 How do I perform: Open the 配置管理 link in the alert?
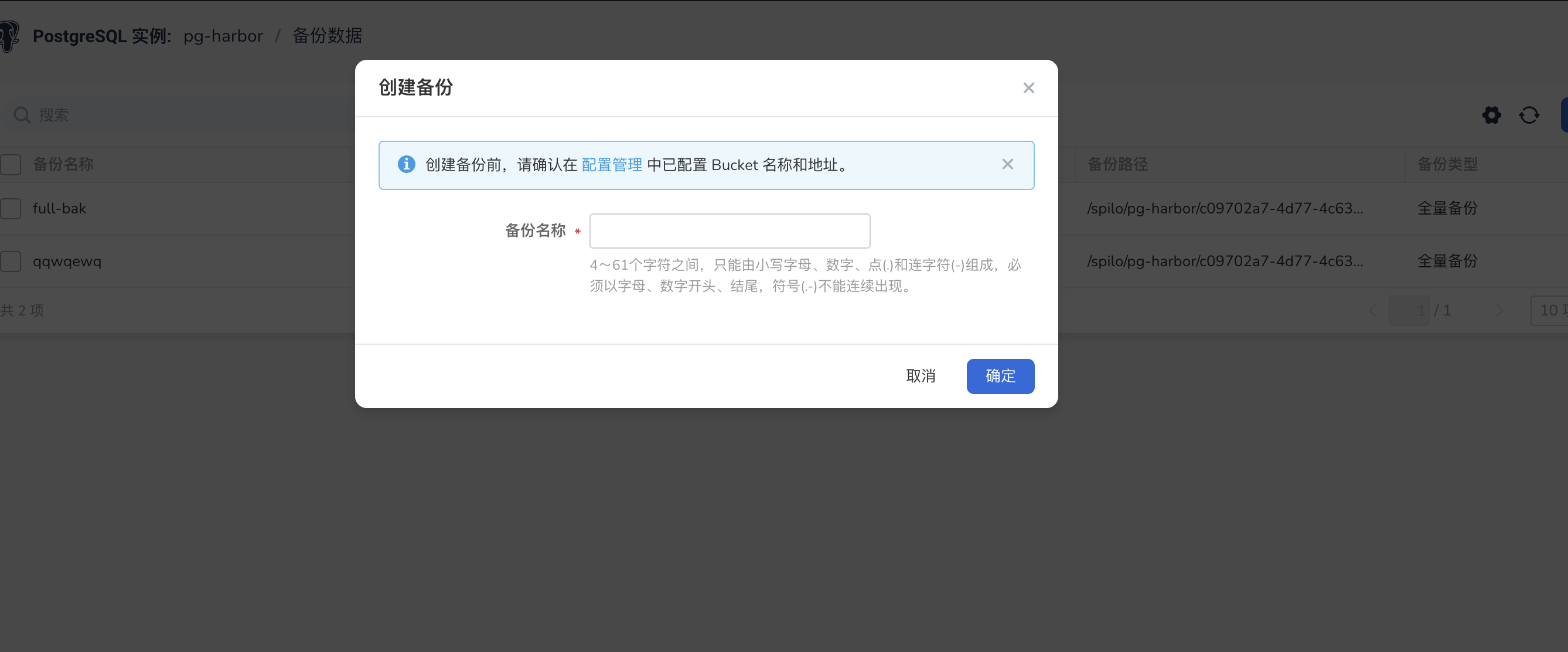point(612,165)
